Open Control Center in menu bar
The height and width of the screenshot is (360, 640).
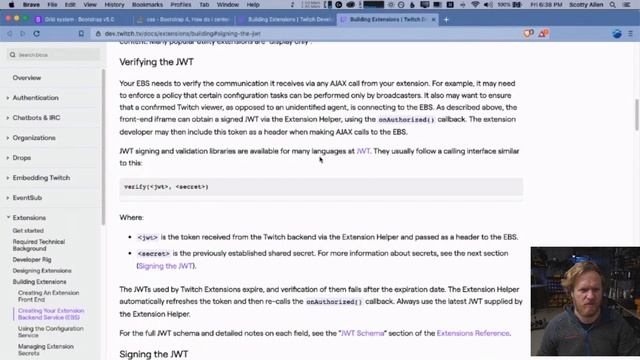point(627,5)
